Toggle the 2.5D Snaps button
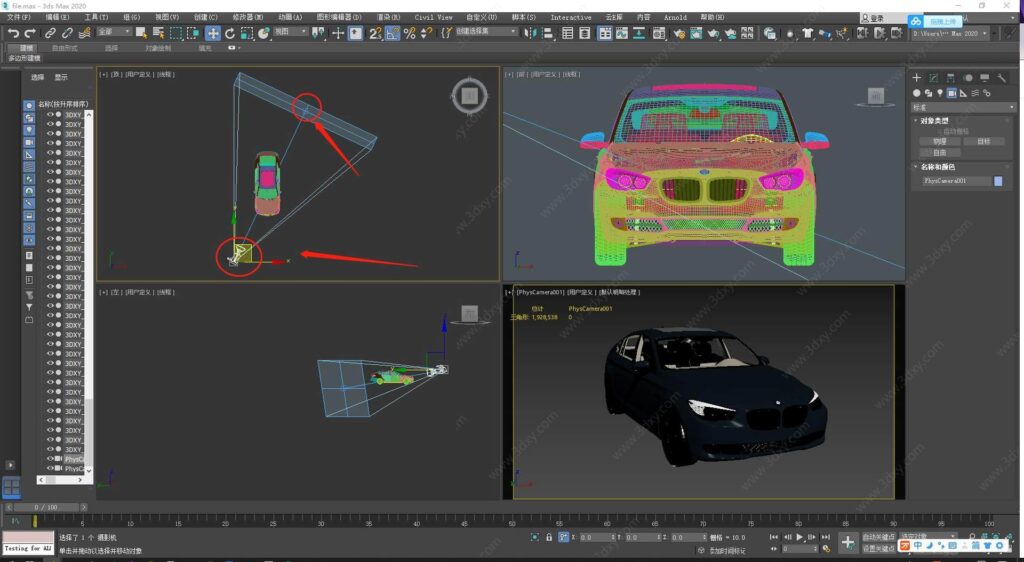 [375, 33]
